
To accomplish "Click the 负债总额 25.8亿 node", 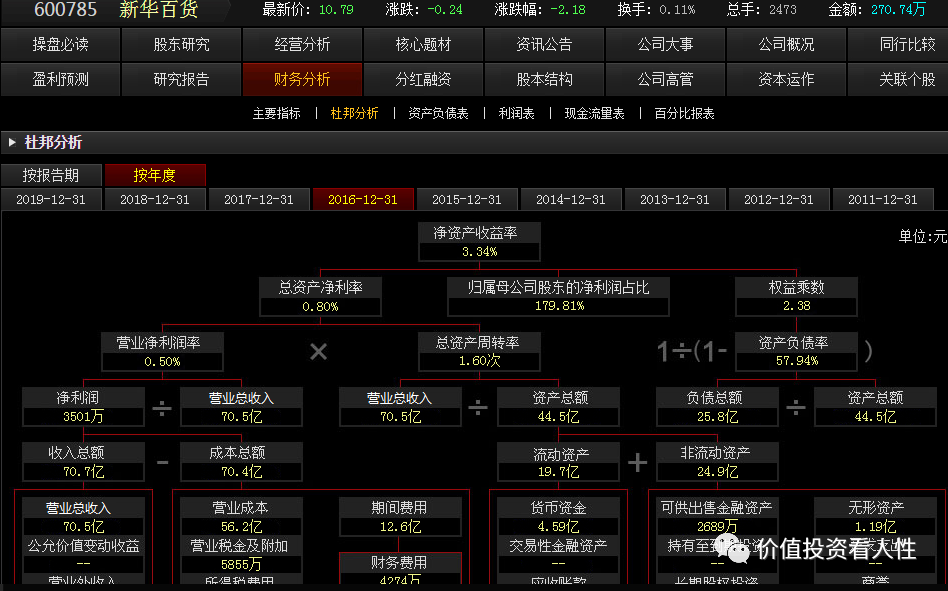I will tap(717, 407).
